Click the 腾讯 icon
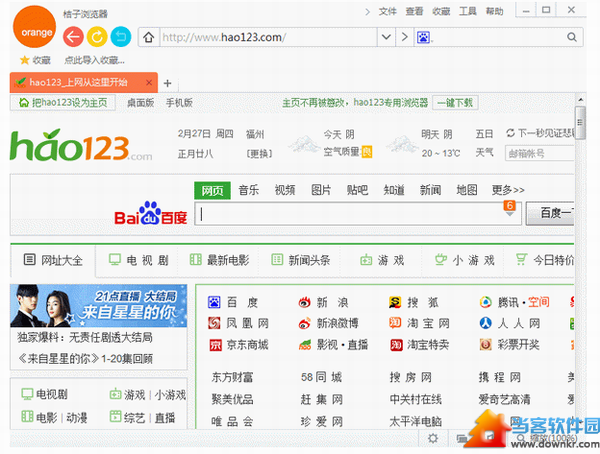This screenshot has height=454, width=600. pos(486,302)
